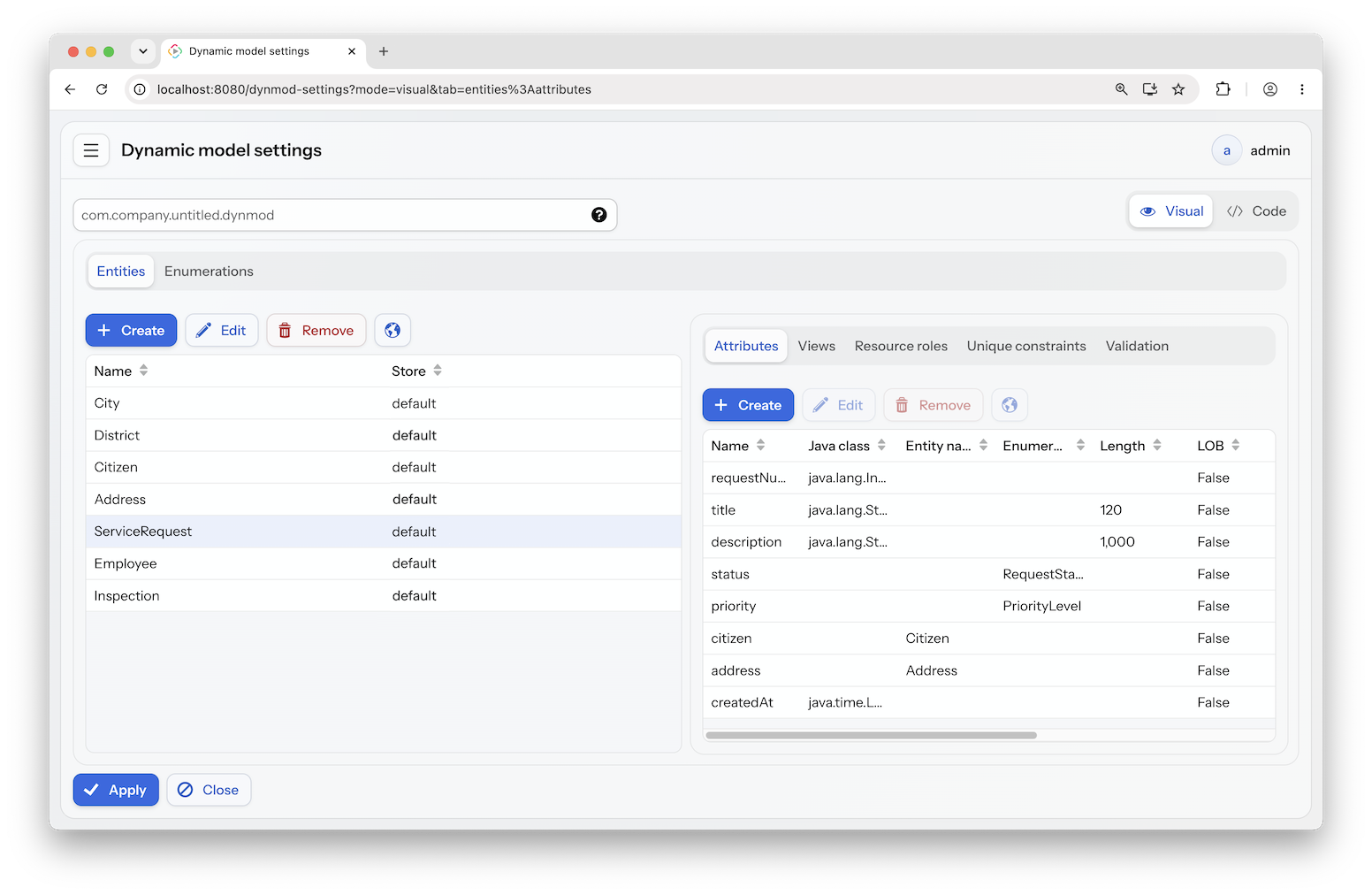Screen dimensions: 1372x895
Task: Click the model file name field
Action: (345, 215)
